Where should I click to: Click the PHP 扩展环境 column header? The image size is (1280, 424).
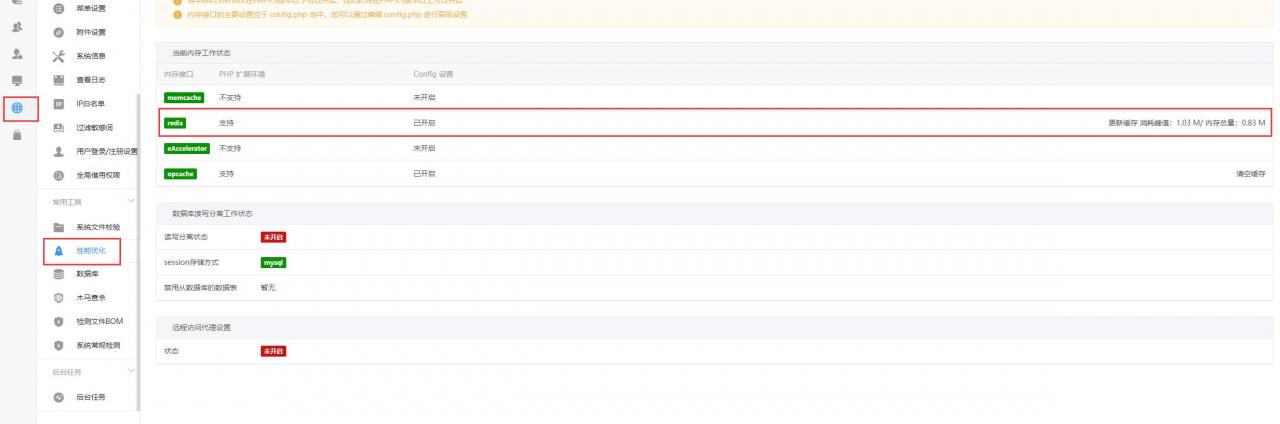tap(242, 74)
